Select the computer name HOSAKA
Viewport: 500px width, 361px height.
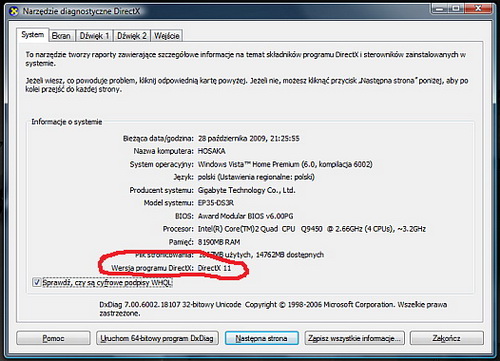(212, 151)
